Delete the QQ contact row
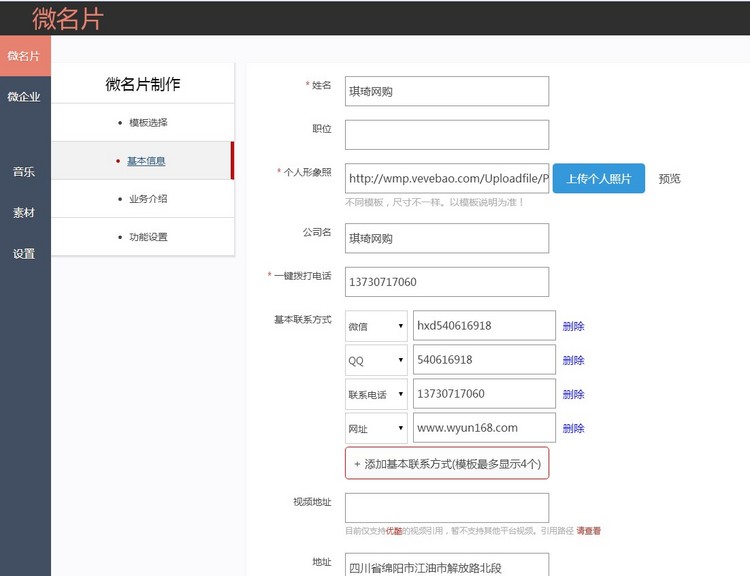Image resolution: width=750 pixels, height=576 pixels. click(573, 360)
